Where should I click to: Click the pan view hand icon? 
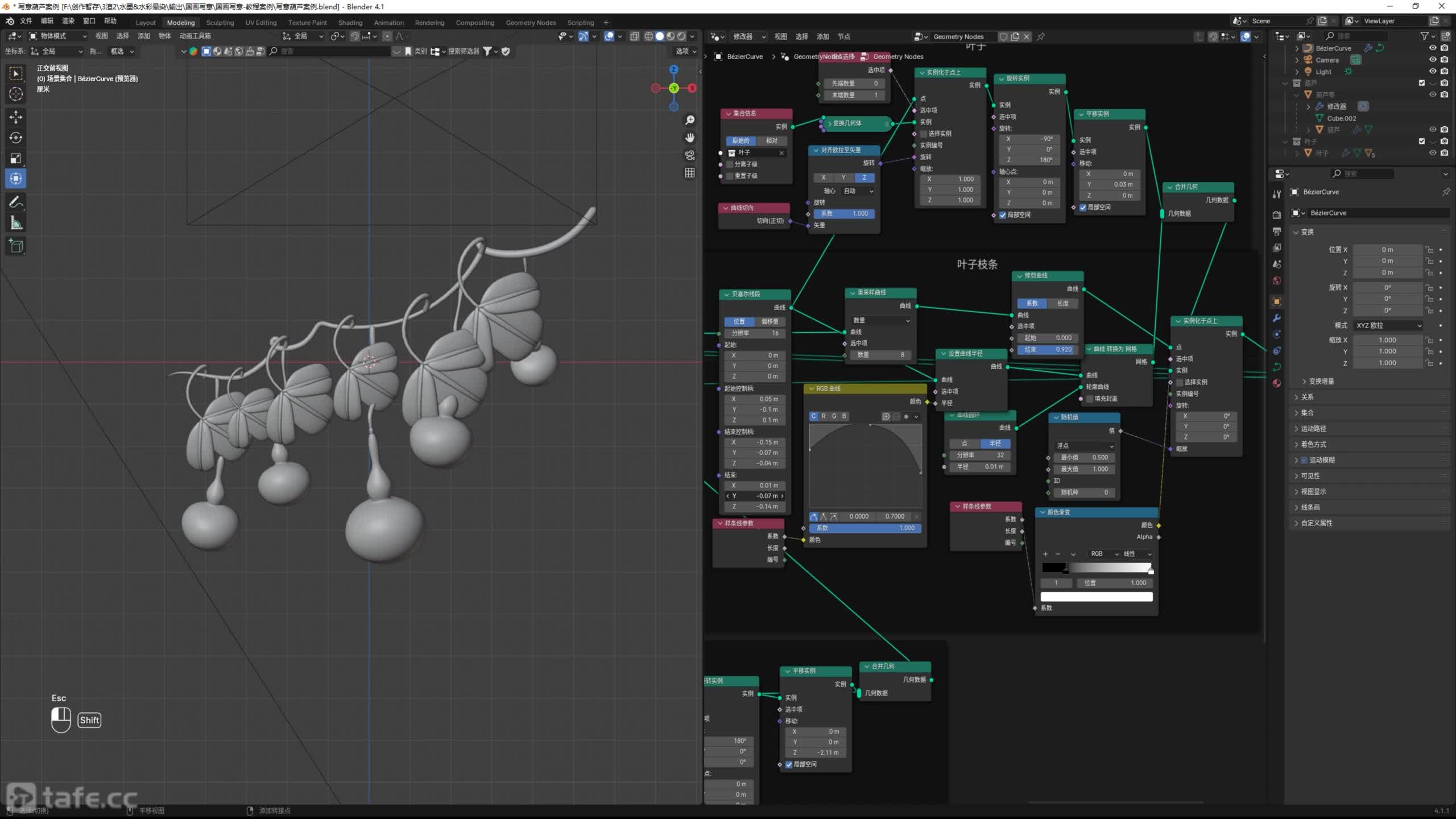tap(690, 138)
